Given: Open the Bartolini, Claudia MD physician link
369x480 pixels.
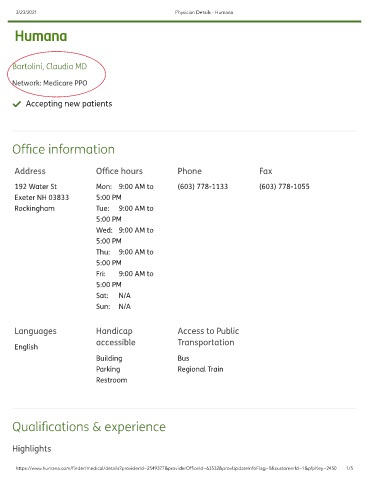Looking at the screenshot, I should coord(50,66).
